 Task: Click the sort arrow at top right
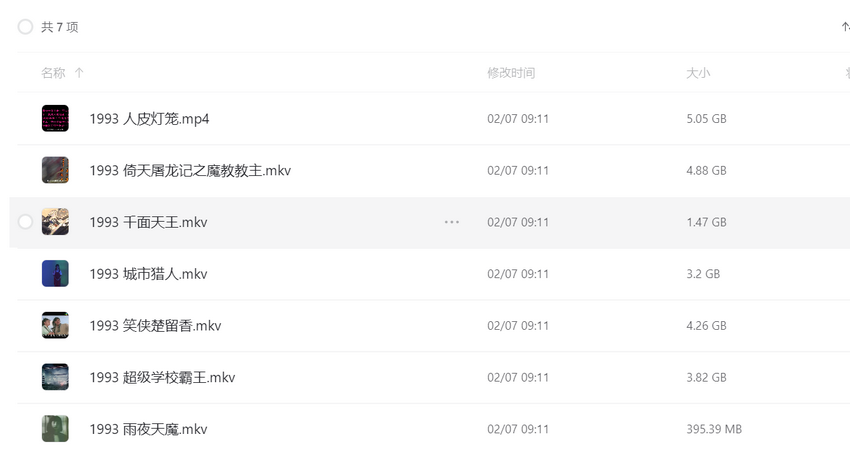pos(845,27)
